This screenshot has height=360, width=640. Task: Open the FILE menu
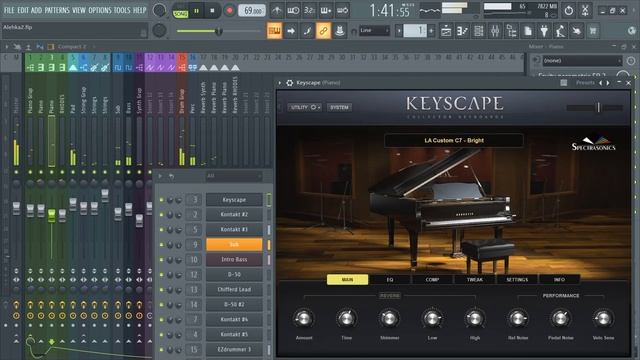click(x=9, y=10)
